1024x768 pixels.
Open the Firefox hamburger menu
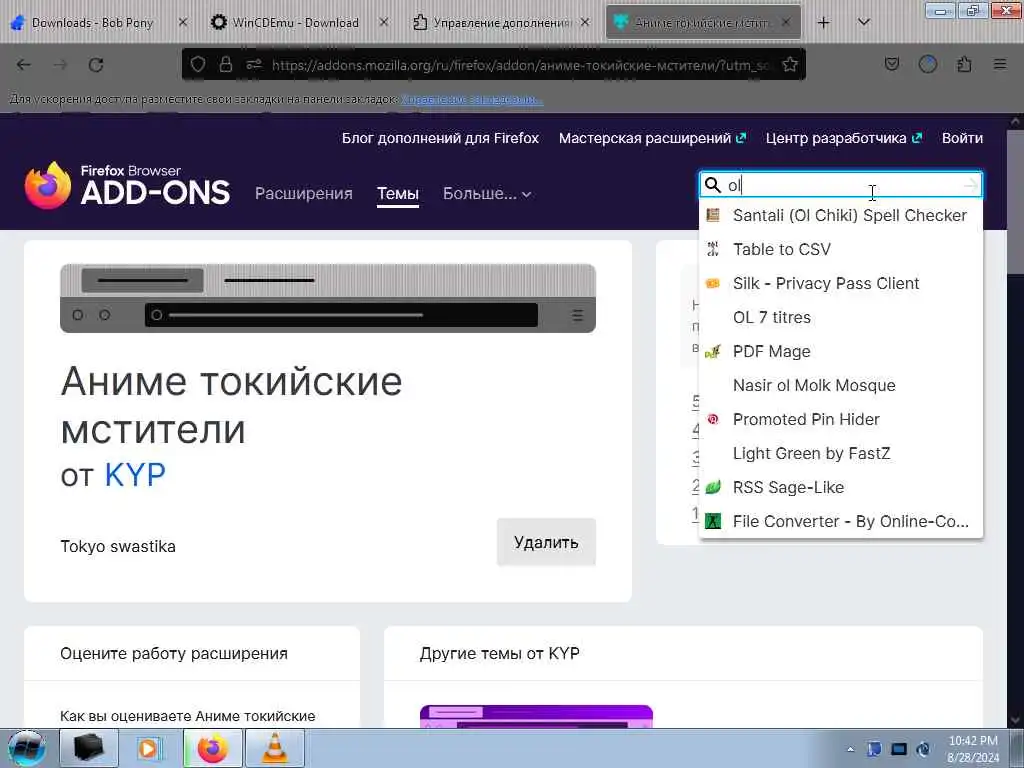click(x=1000, y=64)
